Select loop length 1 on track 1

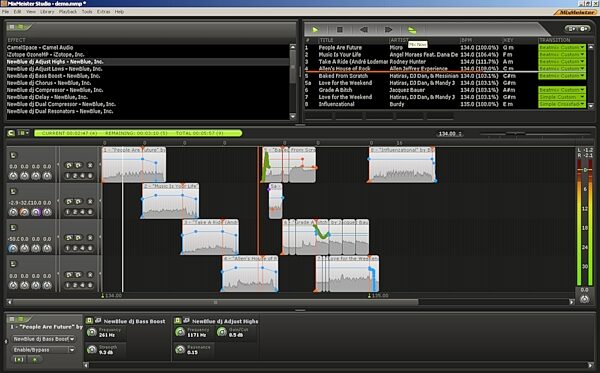click(68, 176)
